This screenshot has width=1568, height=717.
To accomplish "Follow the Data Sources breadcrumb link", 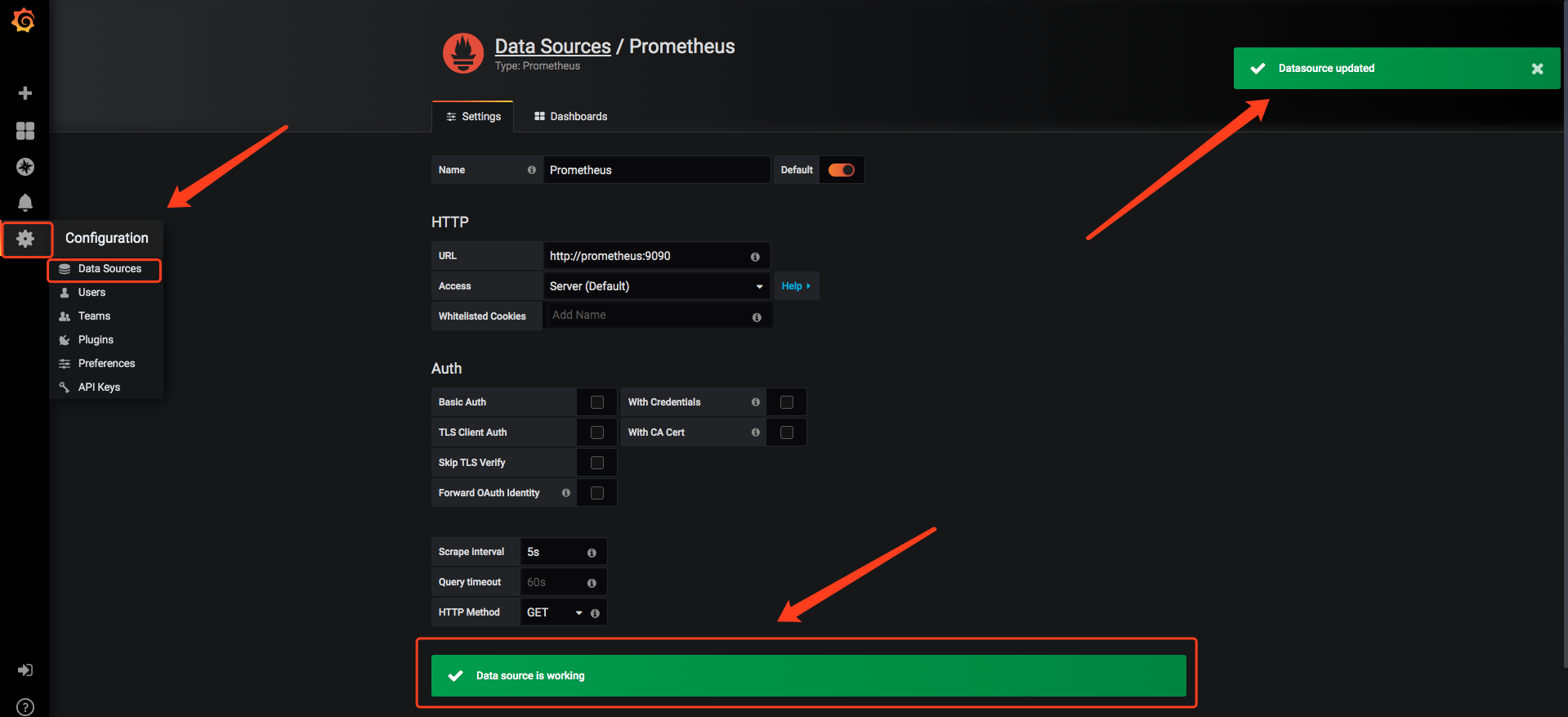I will pos(552,47).
